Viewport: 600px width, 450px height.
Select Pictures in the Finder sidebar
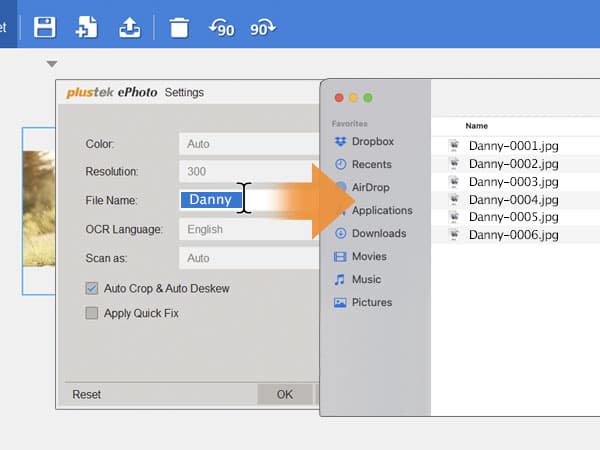(x=371, y=302)
